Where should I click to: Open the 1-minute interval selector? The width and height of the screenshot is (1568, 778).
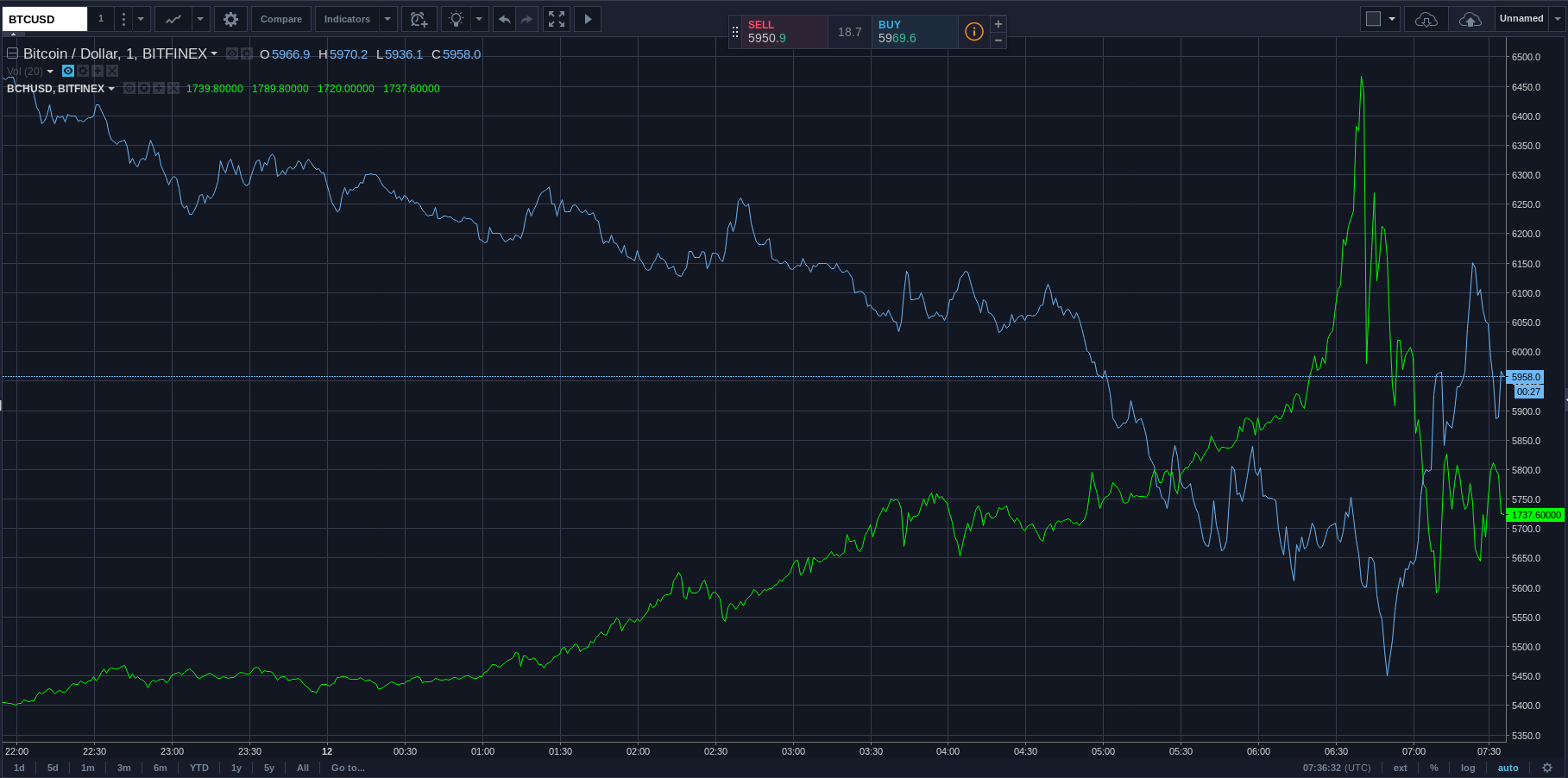tap(101, 19)
